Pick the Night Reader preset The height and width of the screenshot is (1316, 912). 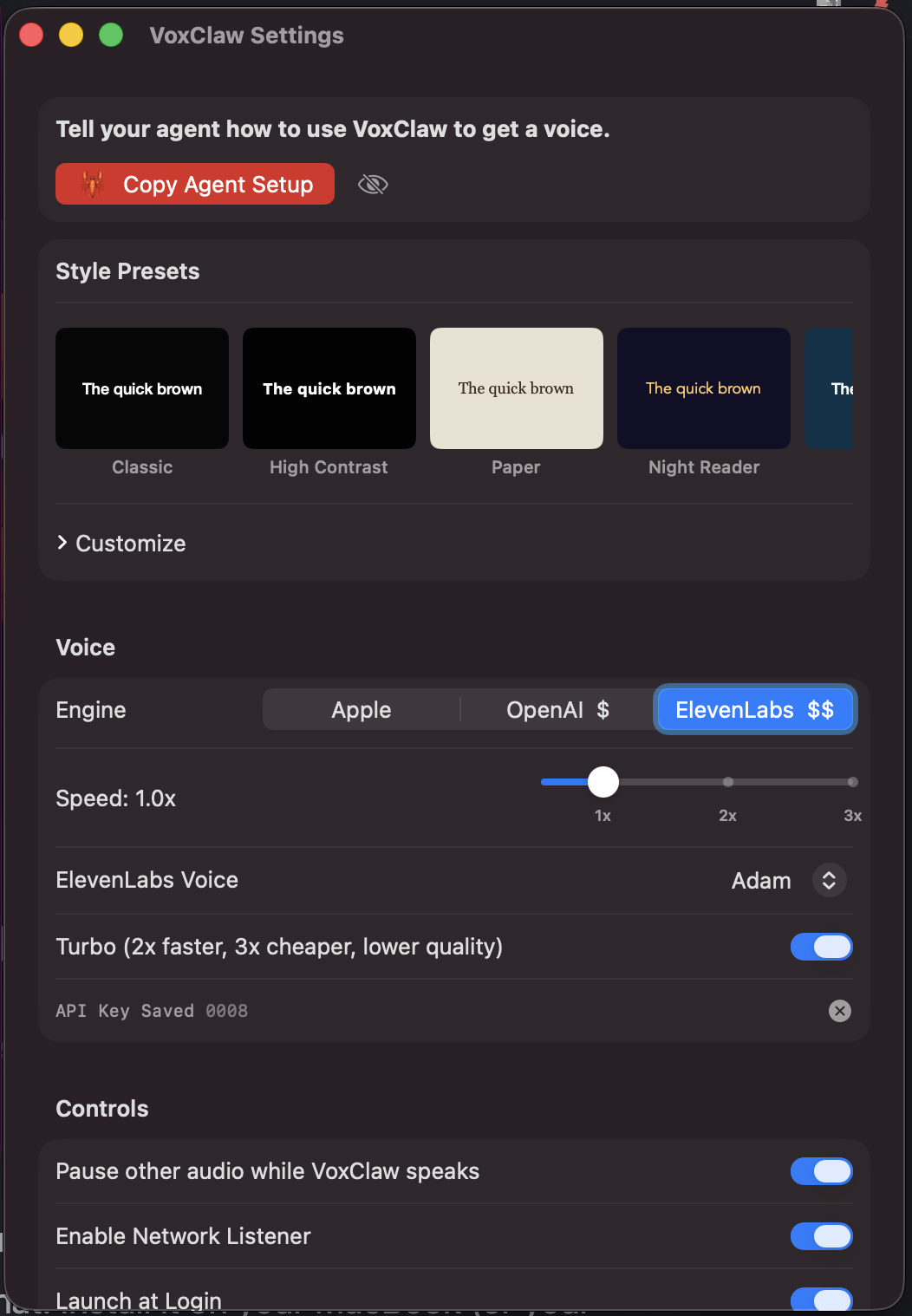click(x=703, y=388)
